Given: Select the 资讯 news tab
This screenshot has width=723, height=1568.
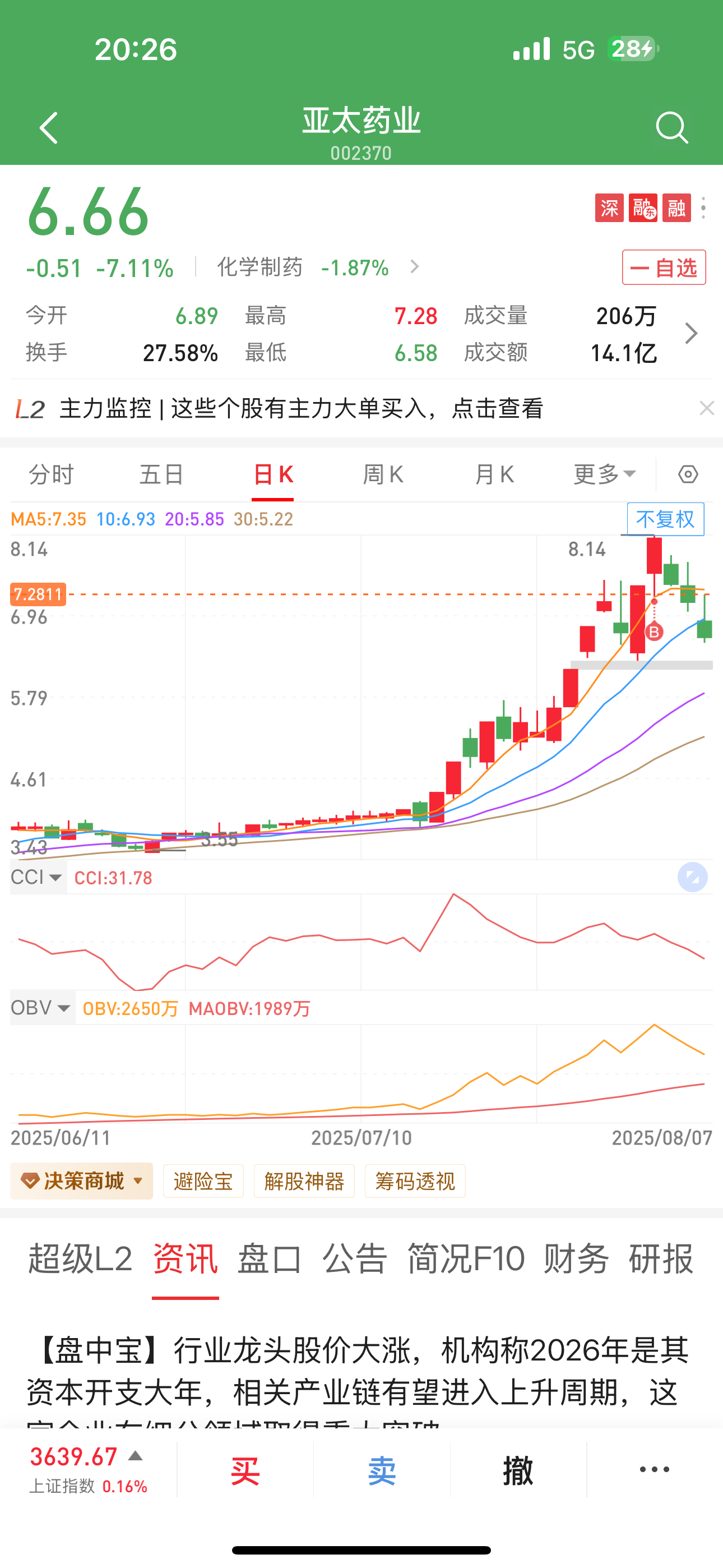Looking at the screenshot, I should coord(186,1259).
